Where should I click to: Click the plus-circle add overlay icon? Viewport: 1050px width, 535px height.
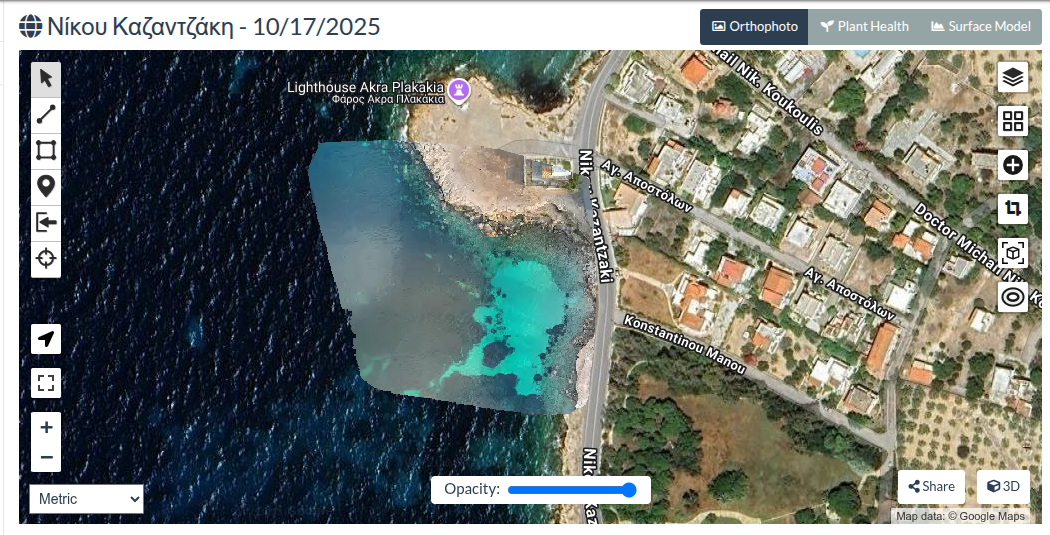tap(1012, 165)
